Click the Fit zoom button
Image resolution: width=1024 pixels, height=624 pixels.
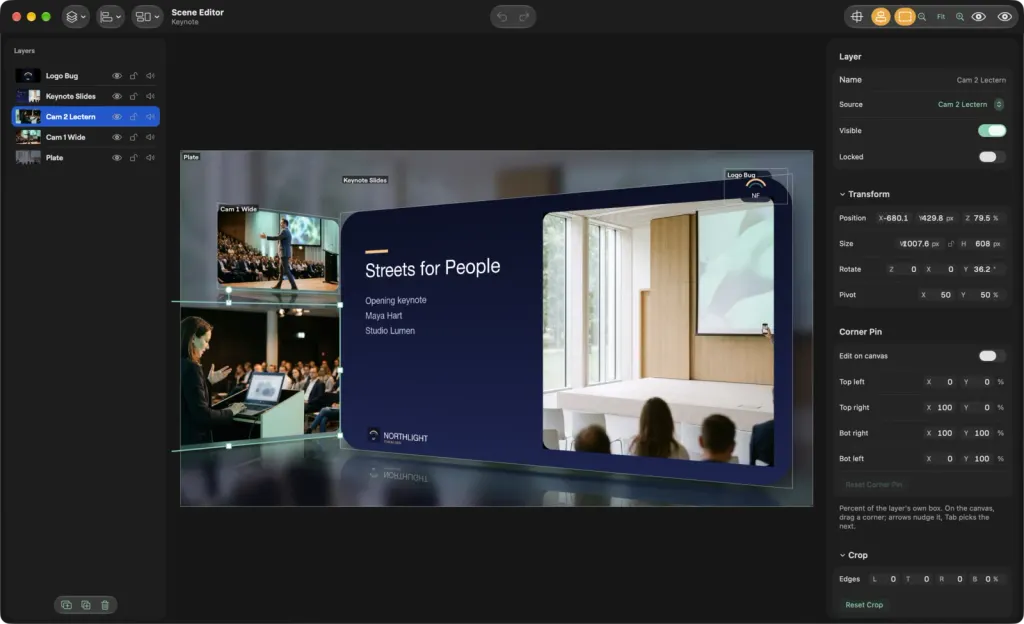click(x=941, y=17)
